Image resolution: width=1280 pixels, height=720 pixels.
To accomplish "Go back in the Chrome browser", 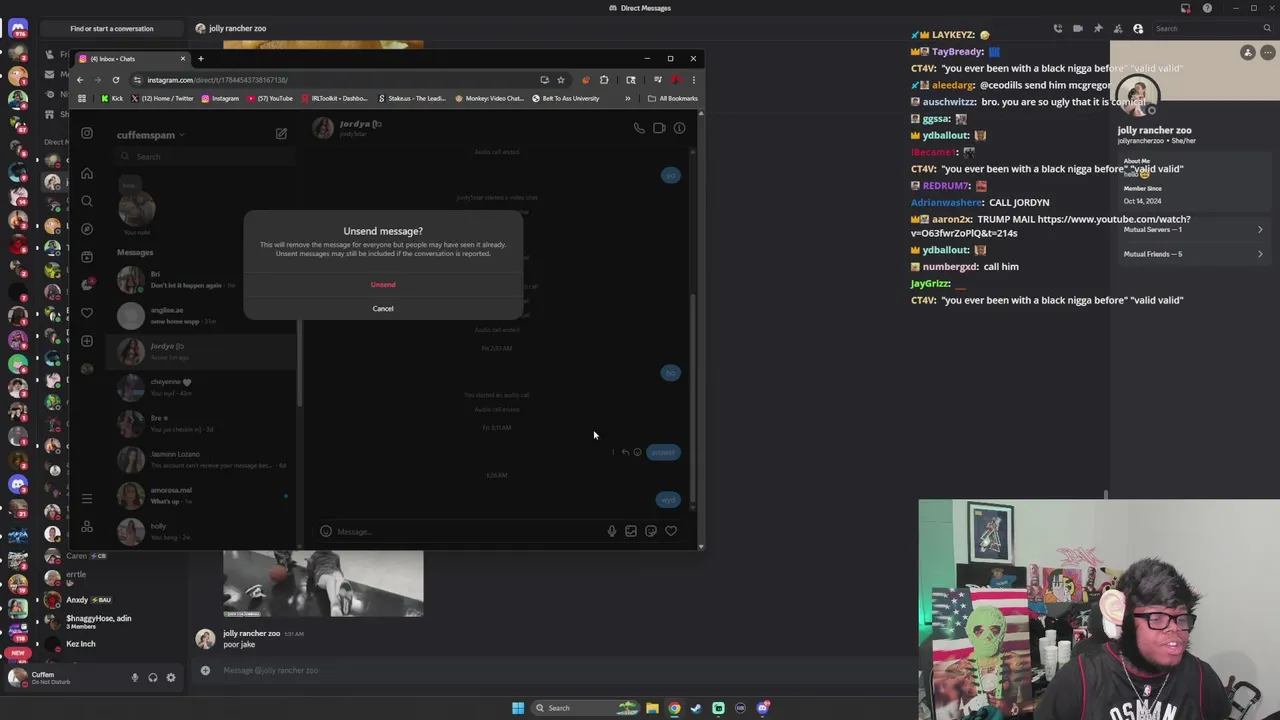I will point(80,80).
